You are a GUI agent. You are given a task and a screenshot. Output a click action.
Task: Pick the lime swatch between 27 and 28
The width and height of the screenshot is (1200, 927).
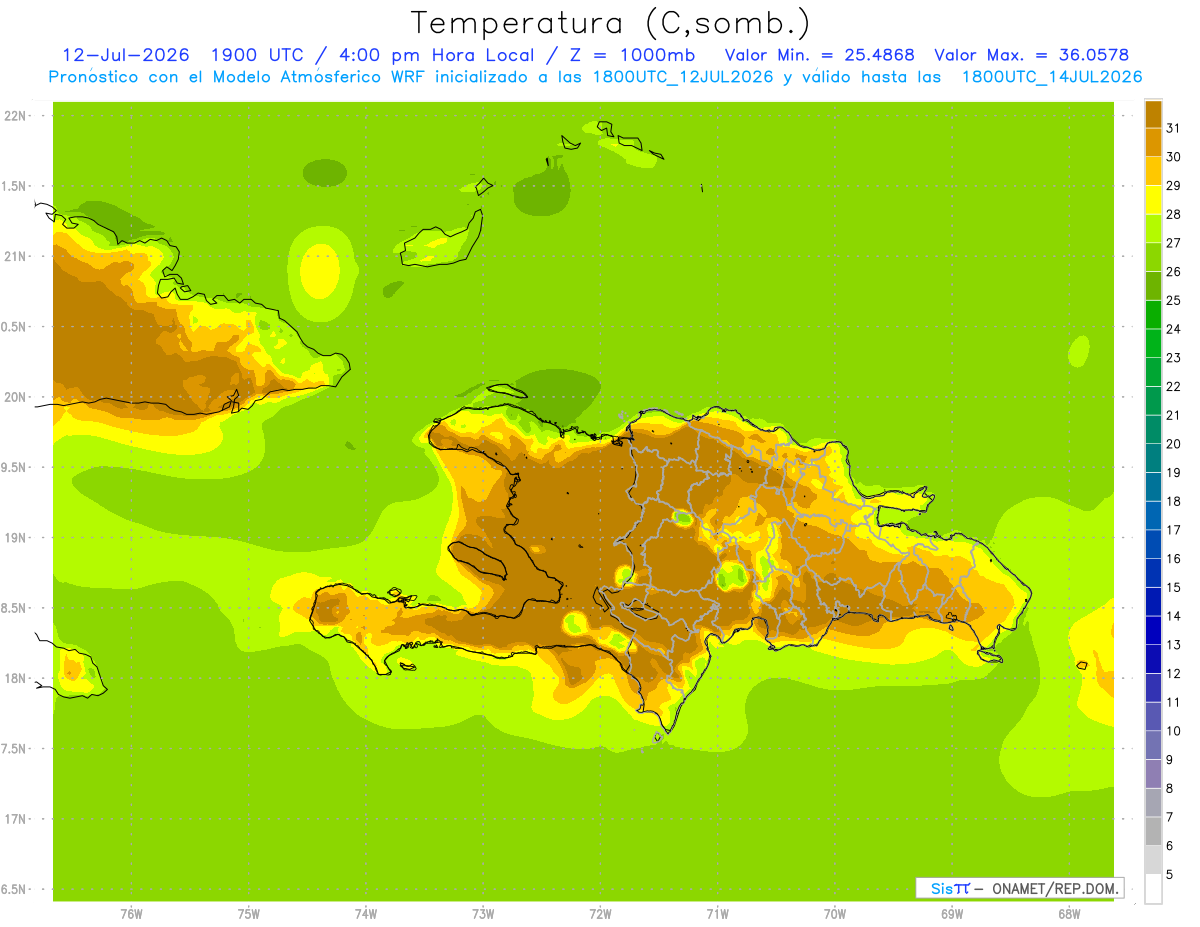coord(1153,228)
